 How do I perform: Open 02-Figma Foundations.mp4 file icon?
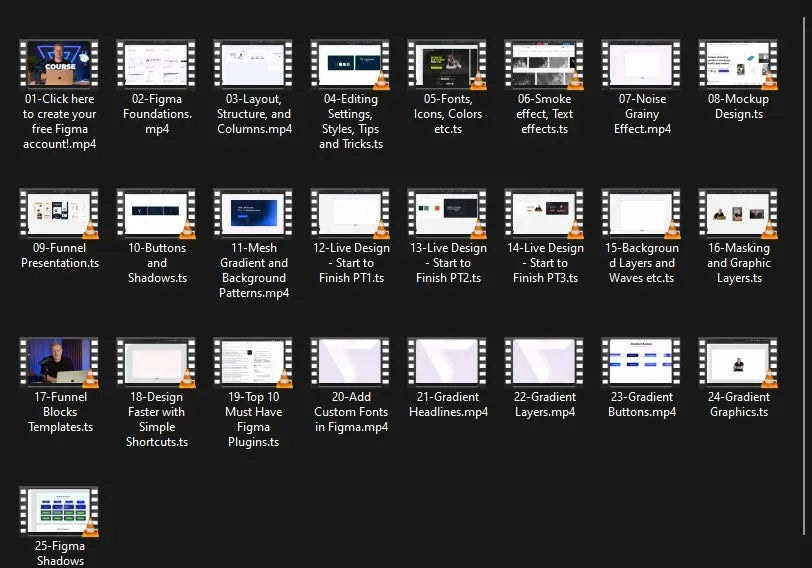pos(156,65)
